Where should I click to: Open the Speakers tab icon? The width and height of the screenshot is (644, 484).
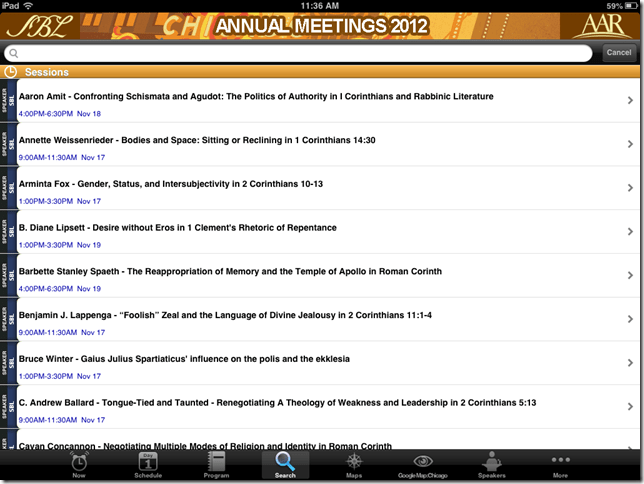[492, 461]
